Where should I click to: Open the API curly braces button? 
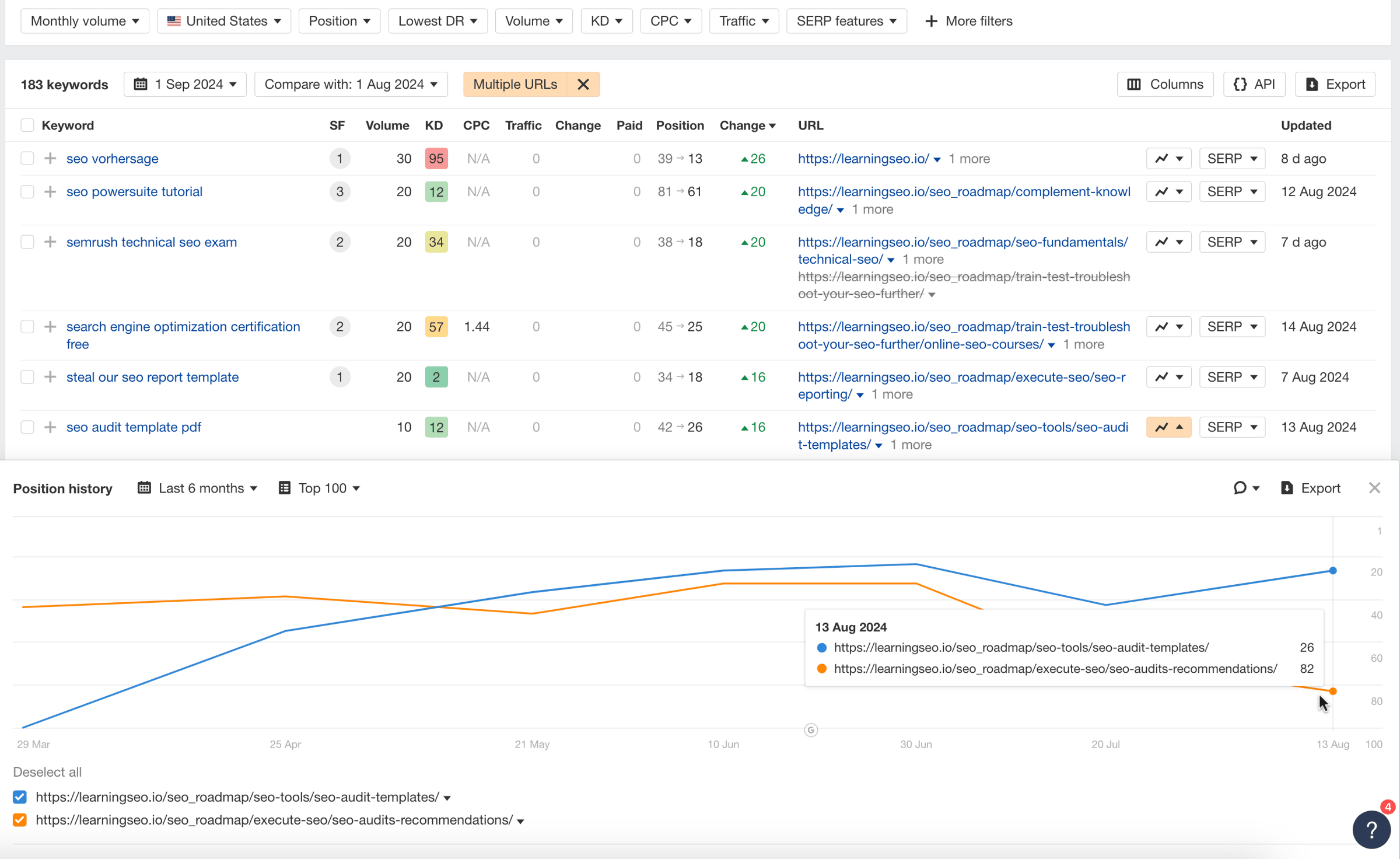[1254, 84]
